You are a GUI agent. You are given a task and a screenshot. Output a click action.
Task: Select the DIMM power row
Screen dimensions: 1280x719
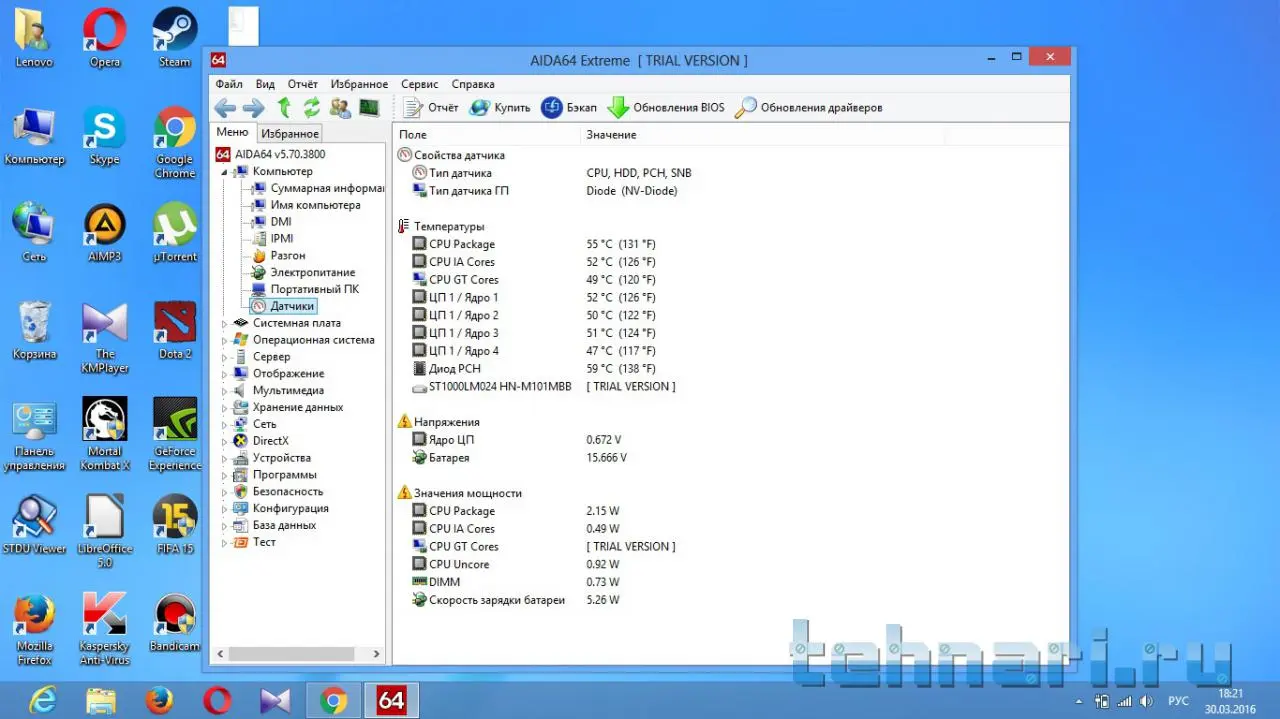pyautogui.click(x=516, y=582)
